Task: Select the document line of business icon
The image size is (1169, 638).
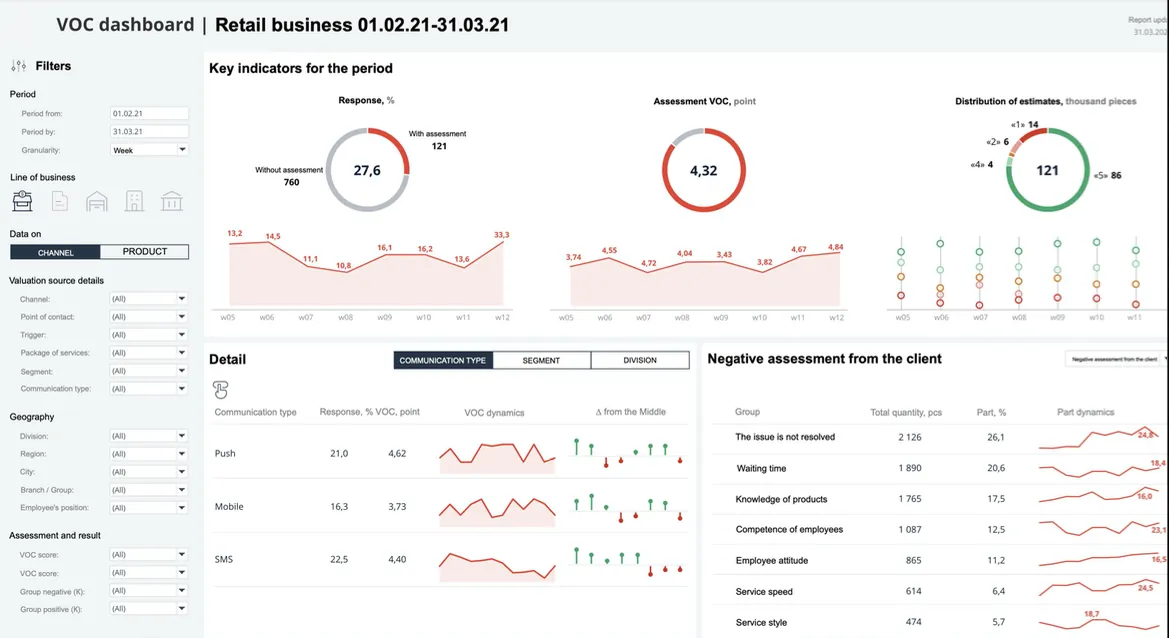Action: click(x=60, y=200)
